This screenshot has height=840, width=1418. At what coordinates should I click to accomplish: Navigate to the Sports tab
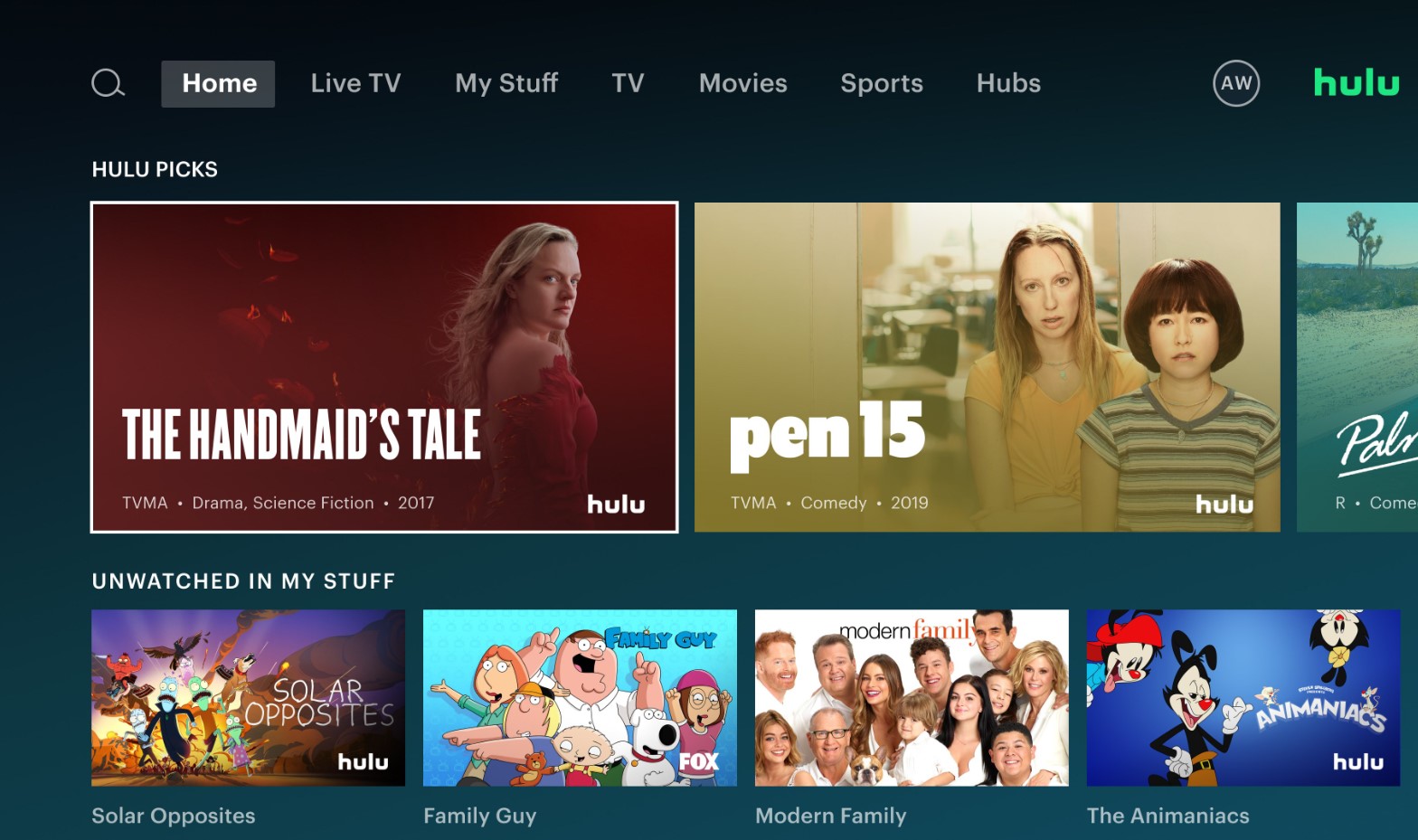[x=882, y=83]
